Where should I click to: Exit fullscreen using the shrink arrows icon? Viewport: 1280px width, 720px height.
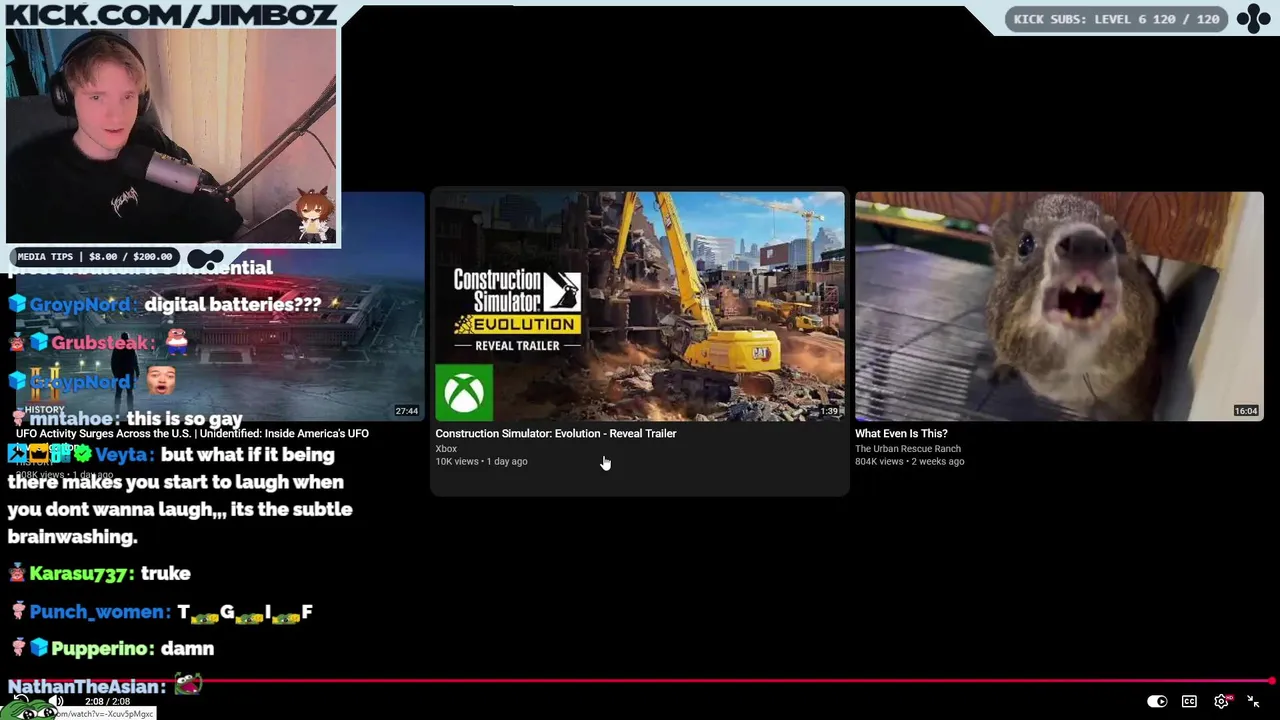[1253, 701]
